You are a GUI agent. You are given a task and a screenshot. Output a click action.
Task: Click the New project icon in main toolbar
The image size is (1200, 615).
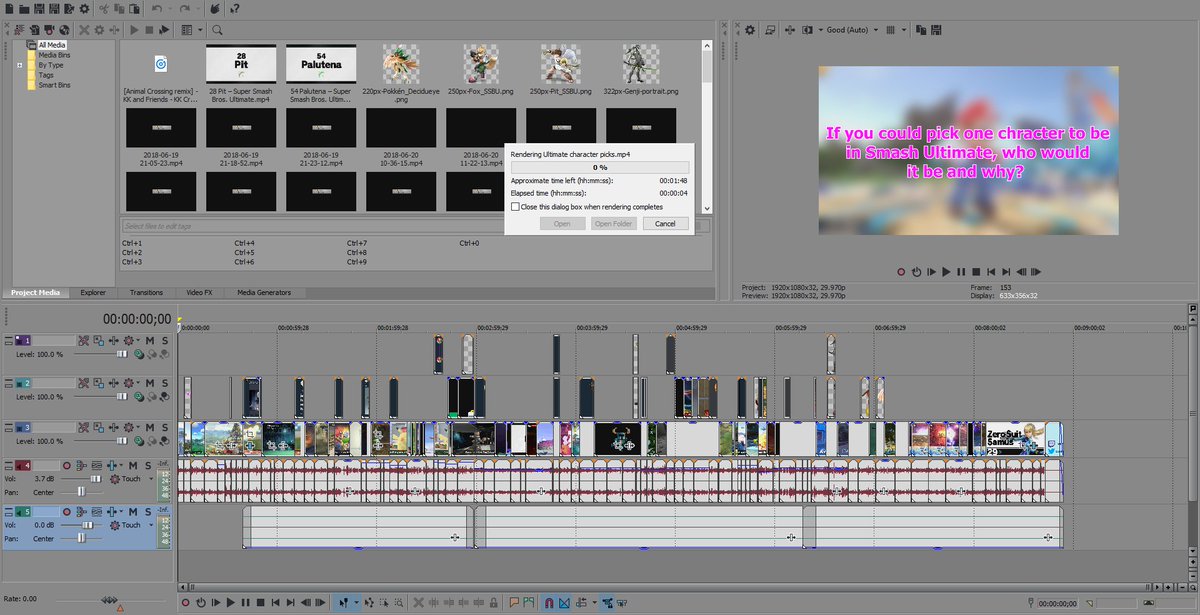click(x=9, y=9)
